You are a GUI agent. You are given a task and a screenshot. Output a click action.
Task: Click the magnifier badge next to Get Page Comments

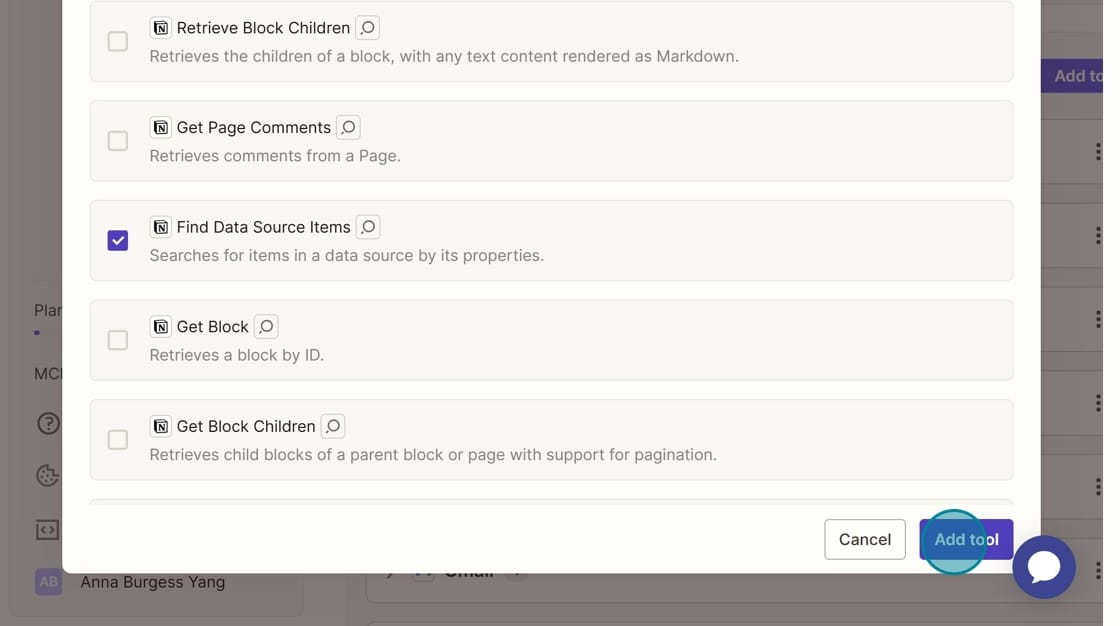[348, 127]
